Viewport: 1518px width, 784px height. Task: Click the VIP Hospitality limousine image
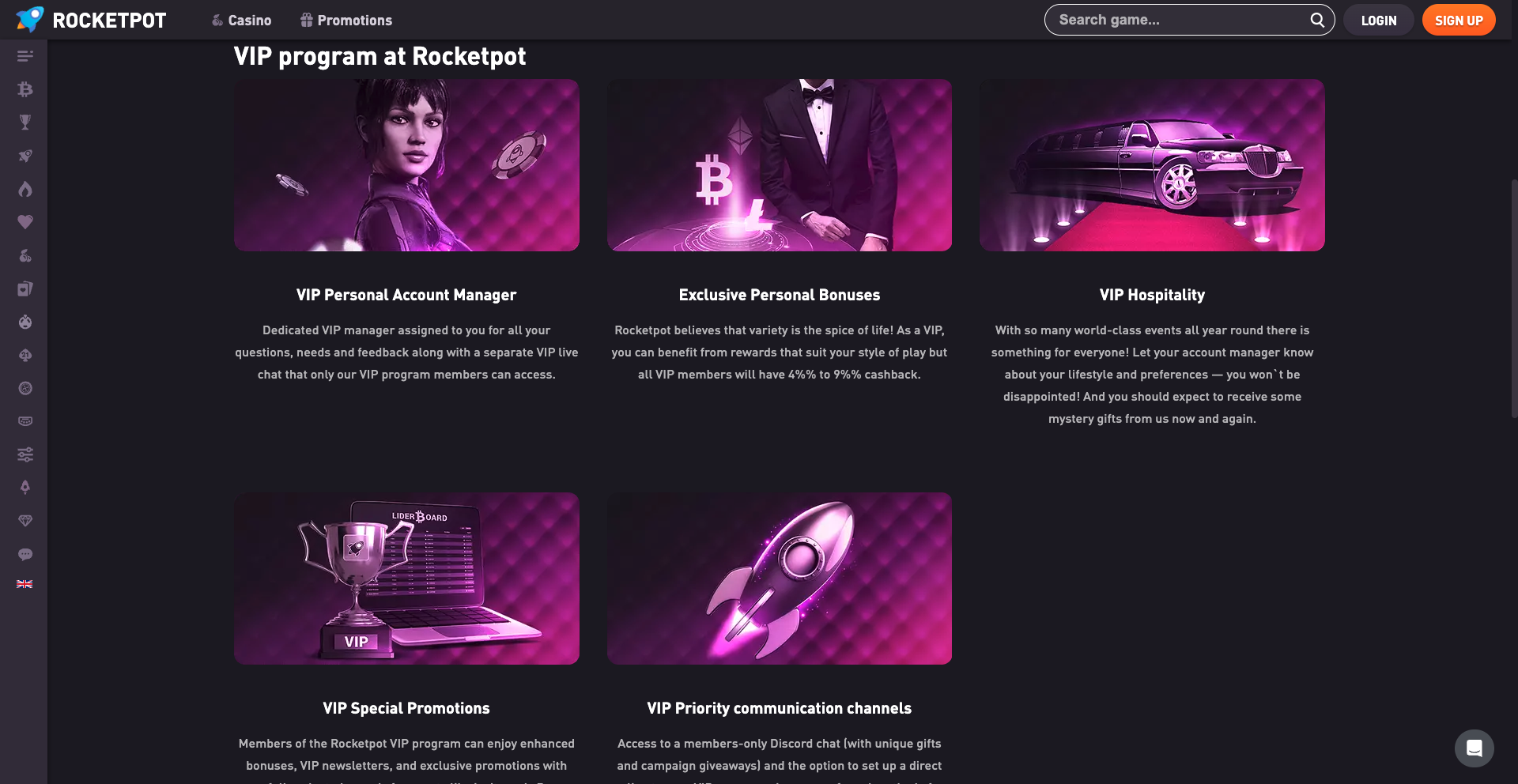tap(1152, 165)
